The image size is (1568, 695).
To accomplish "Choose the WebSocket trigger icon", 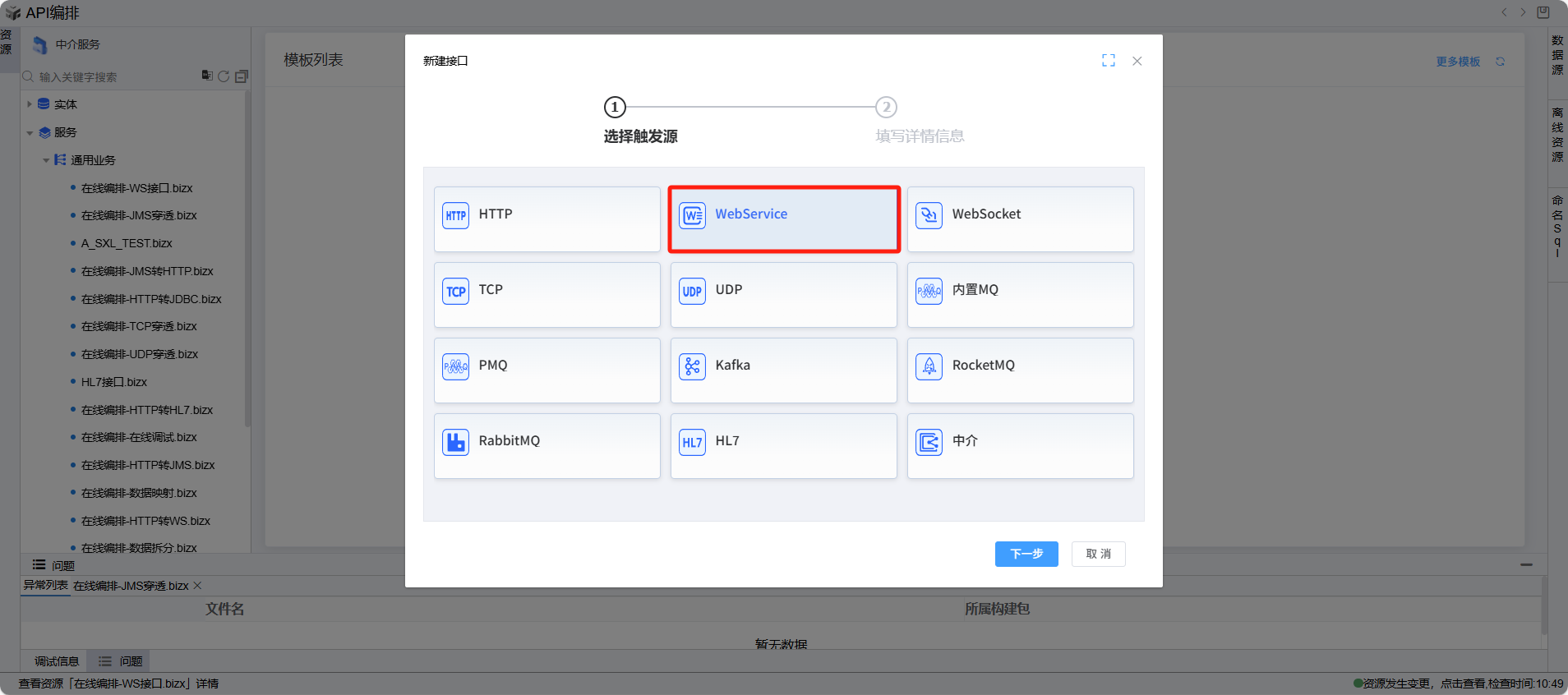I will [x=929, y=215].
